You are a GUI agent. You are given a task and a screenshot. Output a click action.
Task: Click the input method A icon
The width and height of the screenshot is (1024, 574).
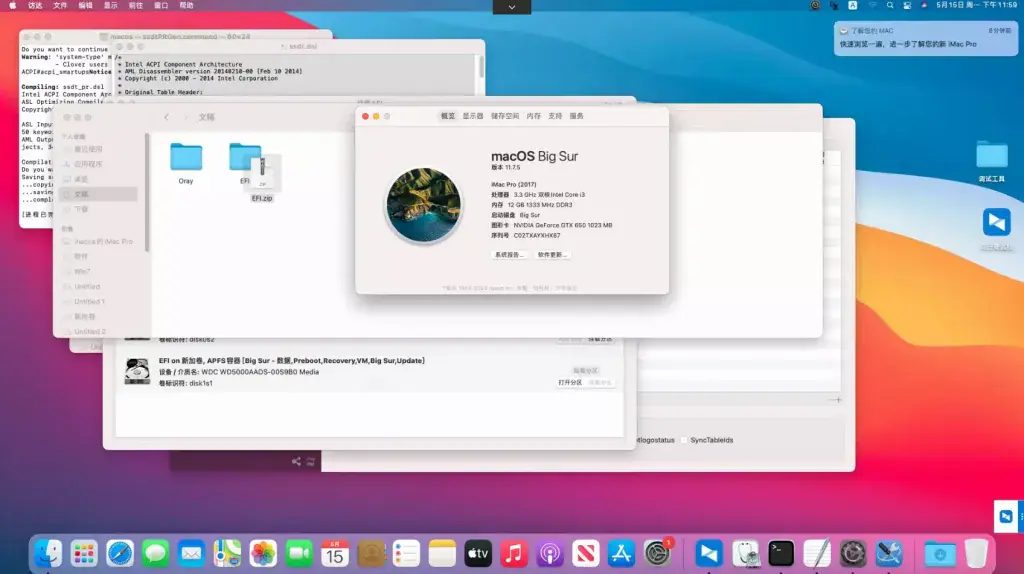pyautogui.click(x=853, y=5)
